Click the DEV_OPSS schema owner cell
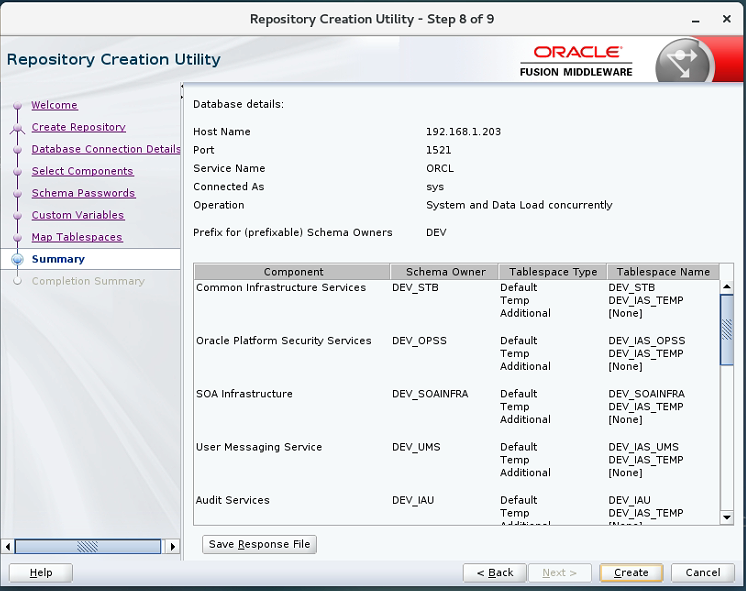The image size is (746, 591). point(419,341)
